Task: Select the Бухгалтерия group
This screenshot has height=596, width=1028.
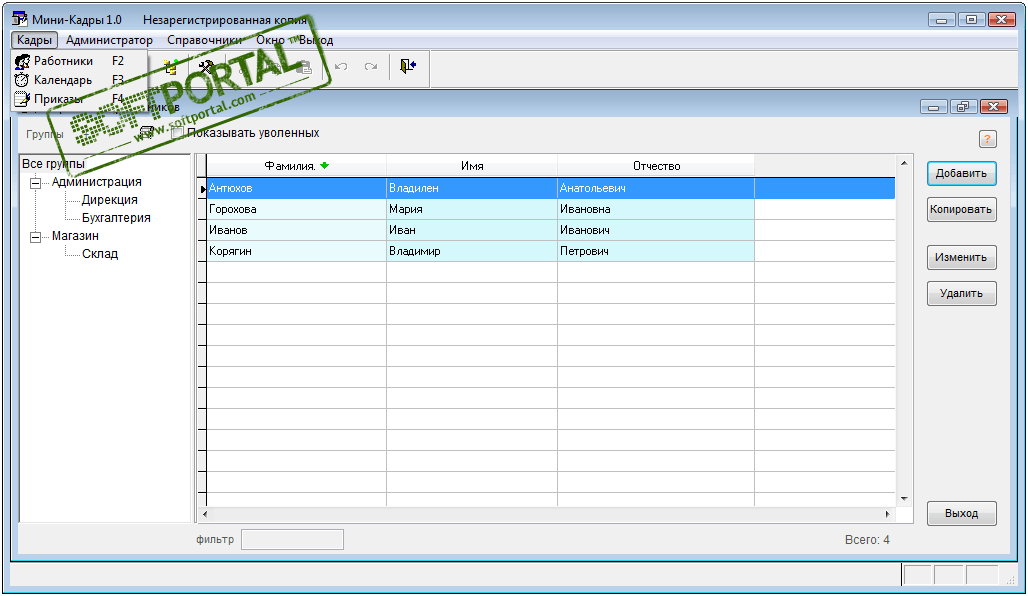Action: tap(116, 218)
